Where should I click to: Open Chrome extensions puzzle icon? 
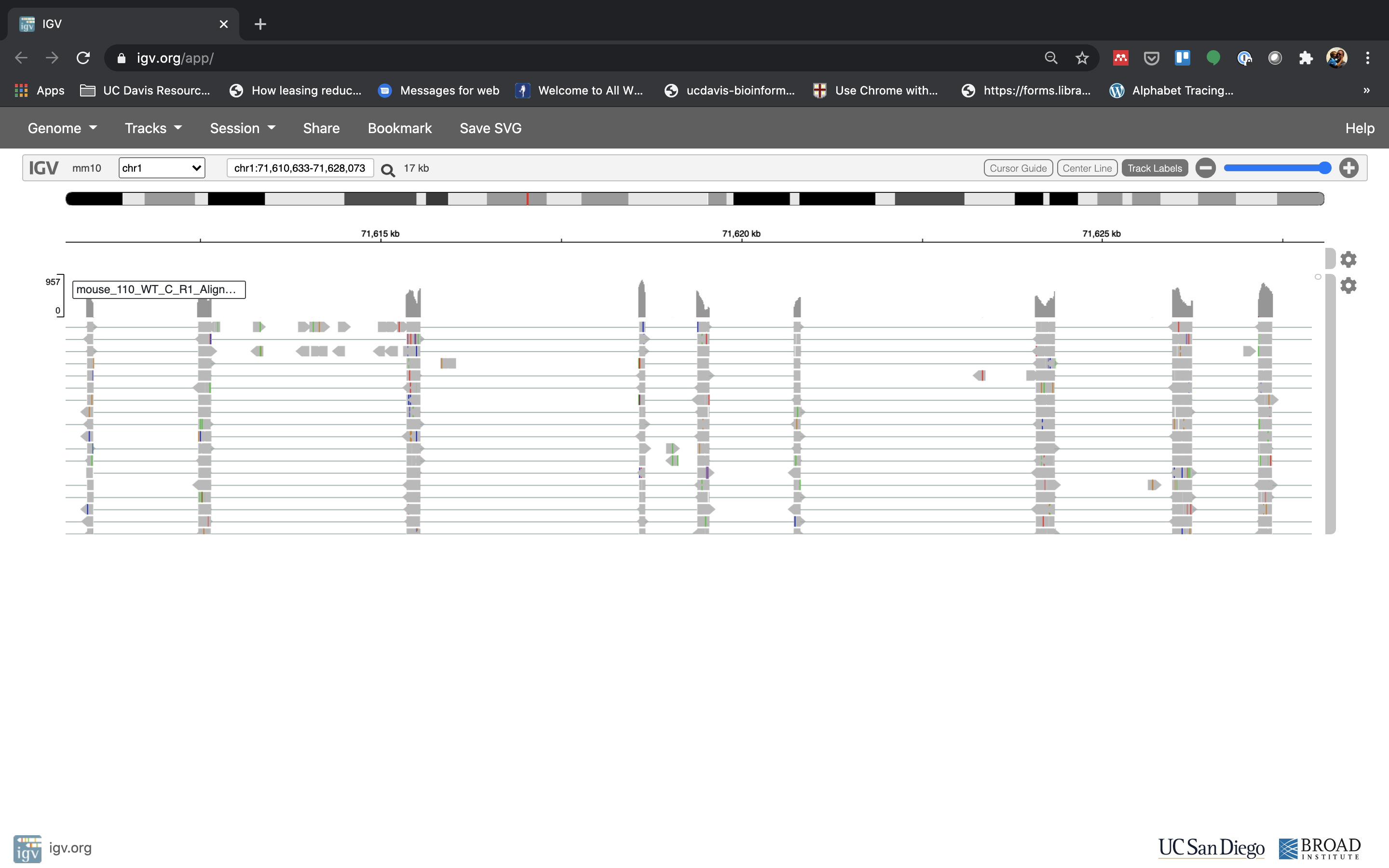[1306, 58]
